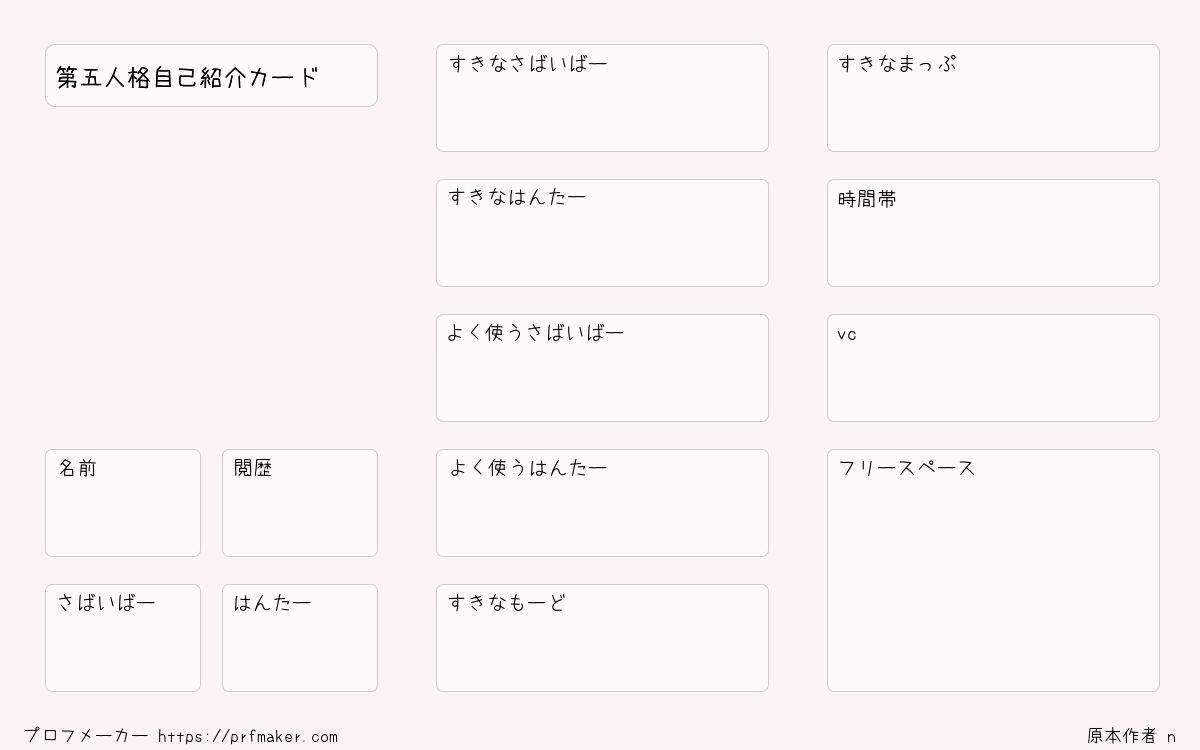The width and height of the screenshot is (1200, 750).
Task: Select the さばいばー field at bottom left
Action: [123, 638]
